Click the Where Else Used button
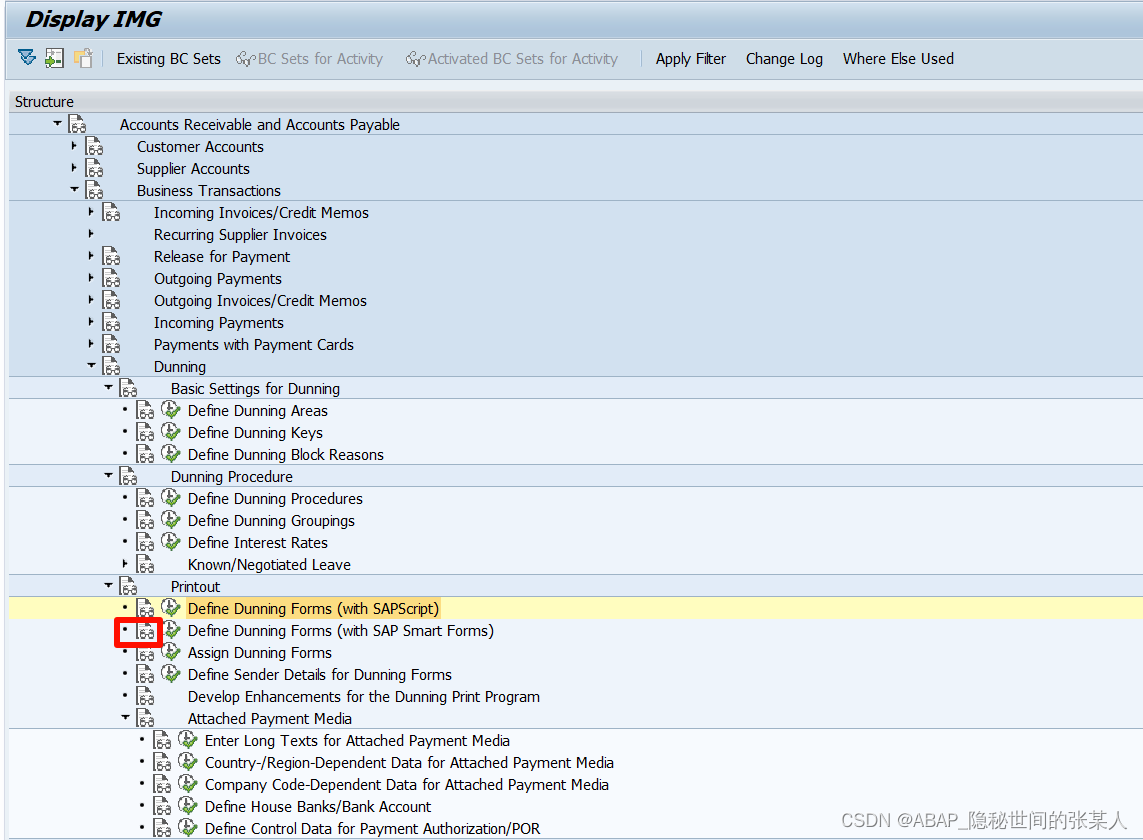 (x=898, y=59)
